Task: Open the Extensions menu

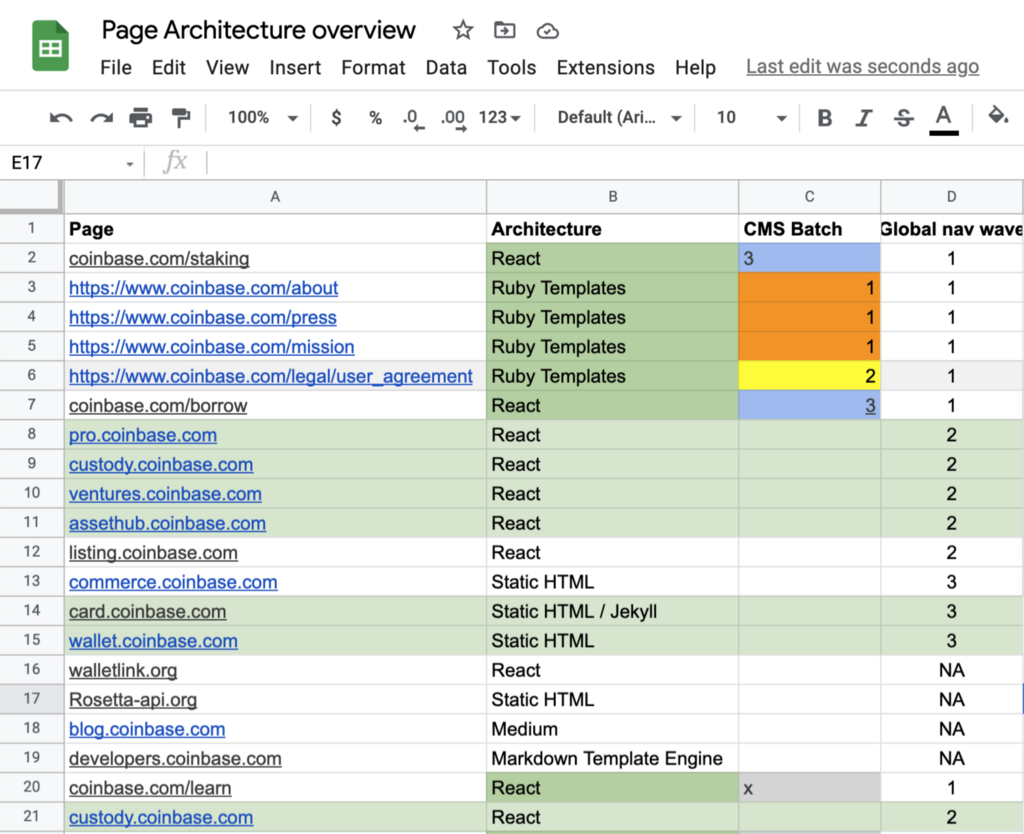Action: pos(605,68)
